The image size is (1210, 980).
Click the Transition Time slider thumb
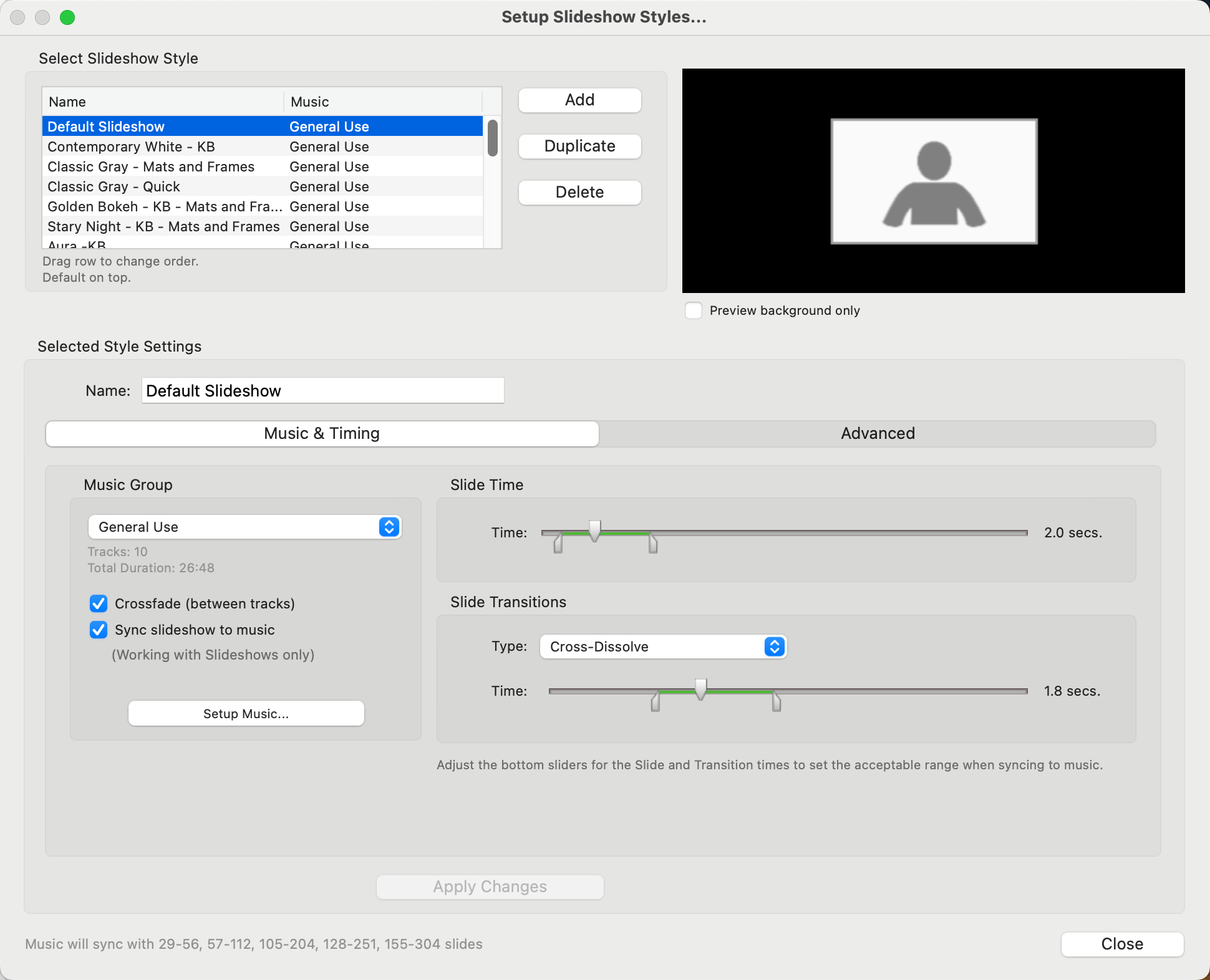pos(701,689)
